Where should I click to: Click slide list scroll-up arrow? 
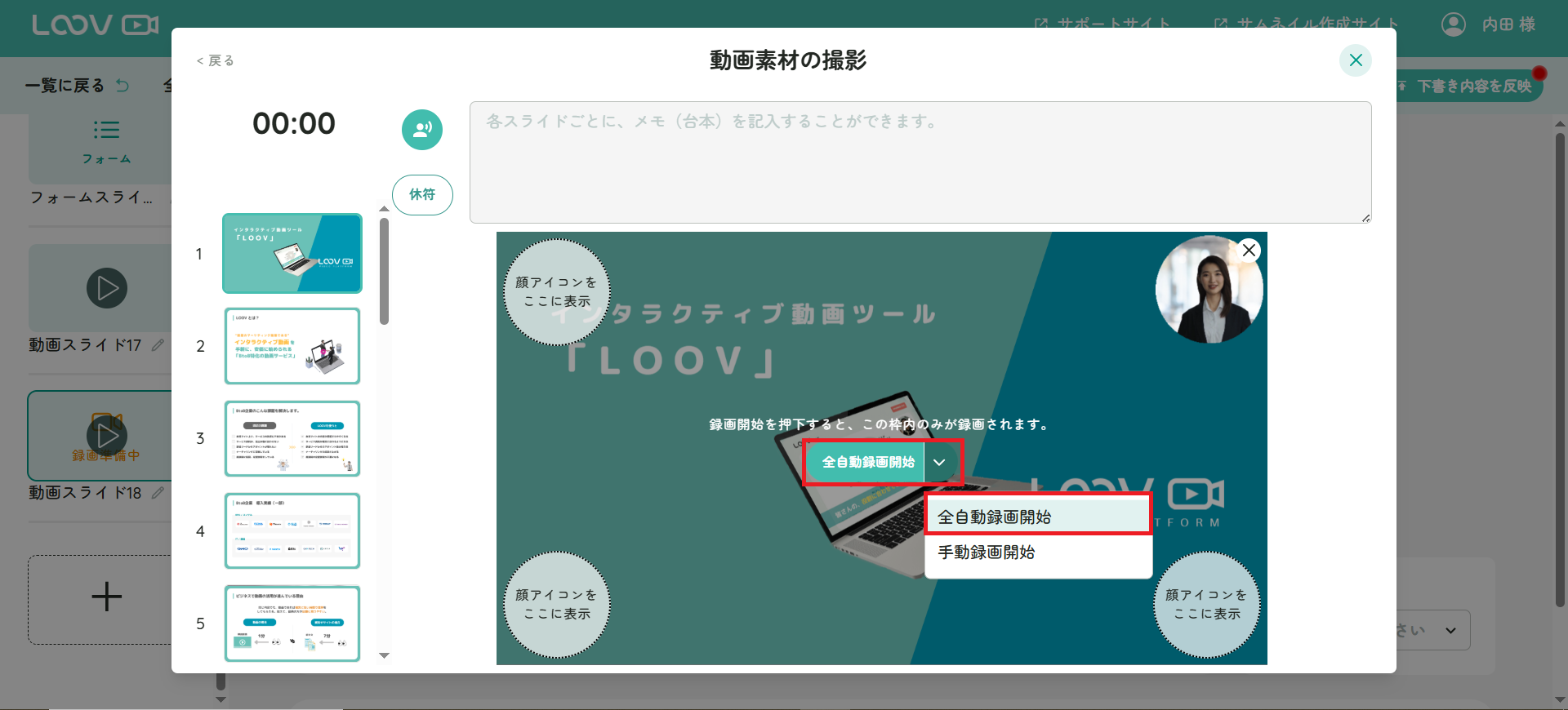tap(384, 209)
